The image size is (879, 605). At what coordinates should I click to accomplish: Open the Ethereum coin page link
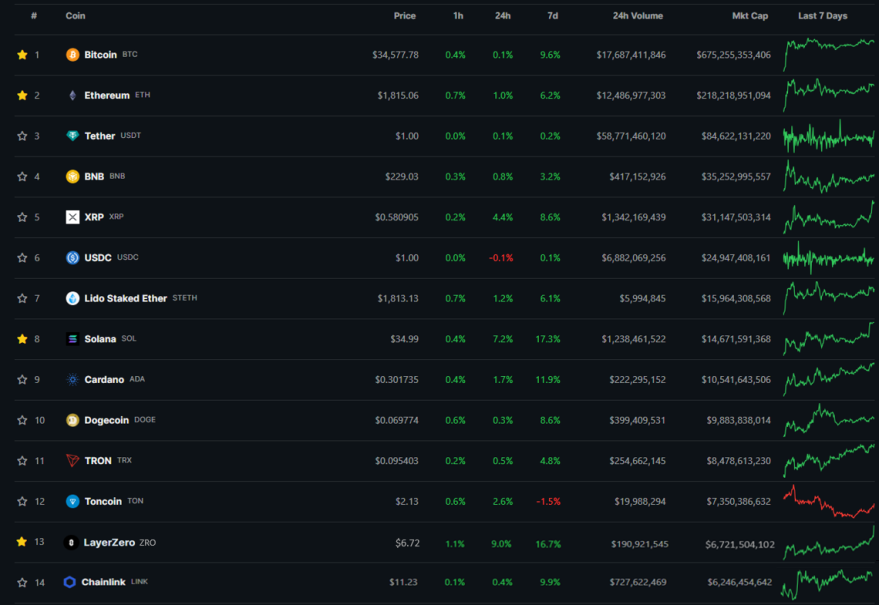[107, 95]
